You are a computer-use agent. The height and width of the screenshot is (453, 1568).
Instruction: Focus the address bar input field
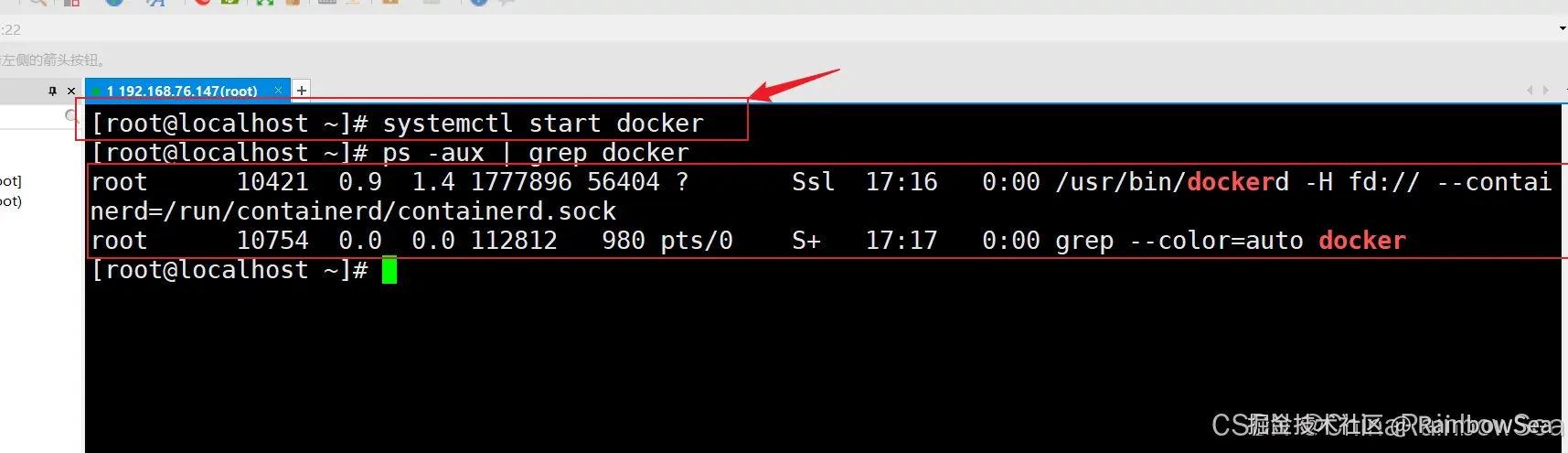pyautogui.click(x=777, y=28)
